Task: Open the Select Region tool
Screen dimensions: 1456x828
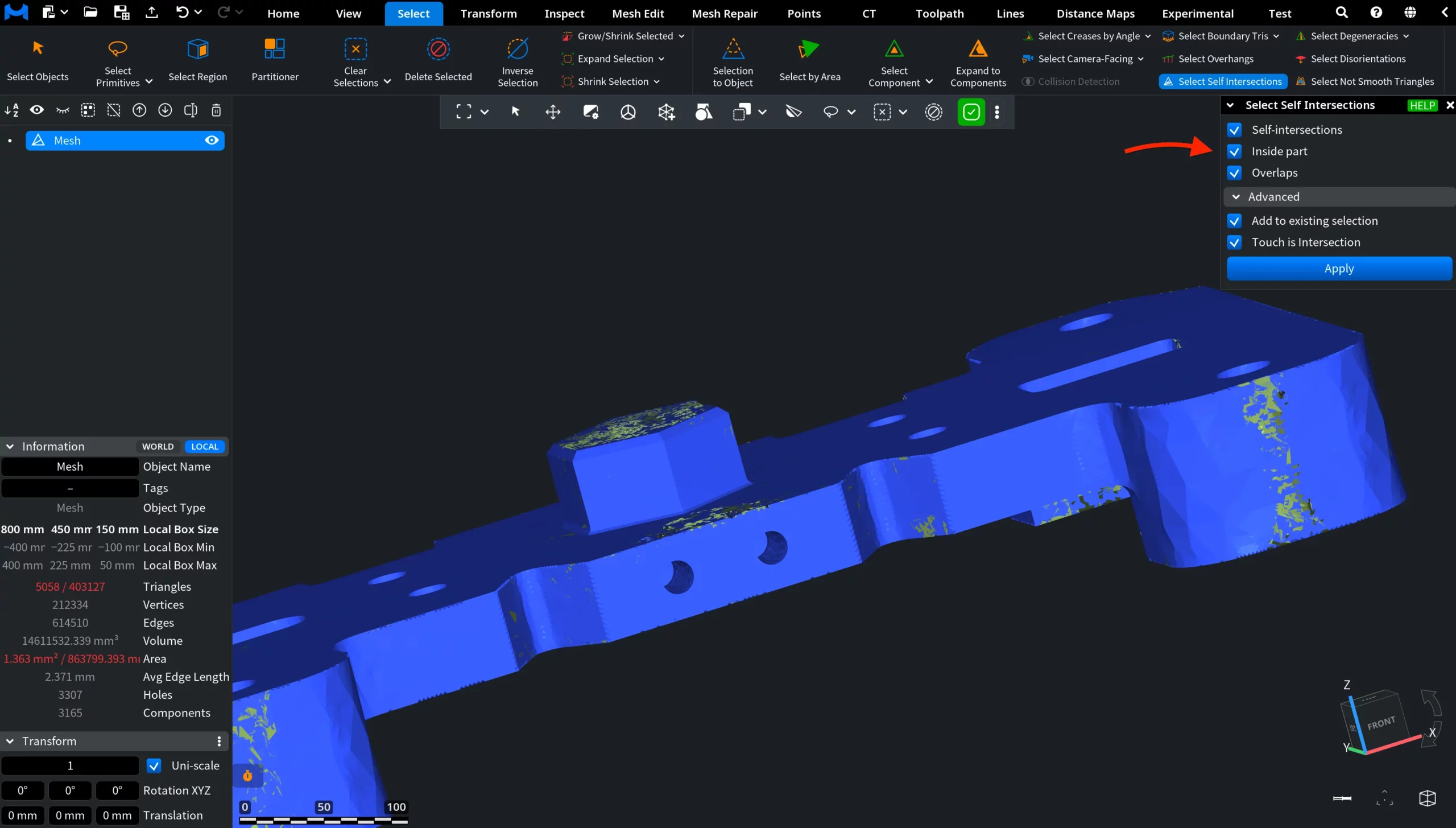Action: click(197, 60)
